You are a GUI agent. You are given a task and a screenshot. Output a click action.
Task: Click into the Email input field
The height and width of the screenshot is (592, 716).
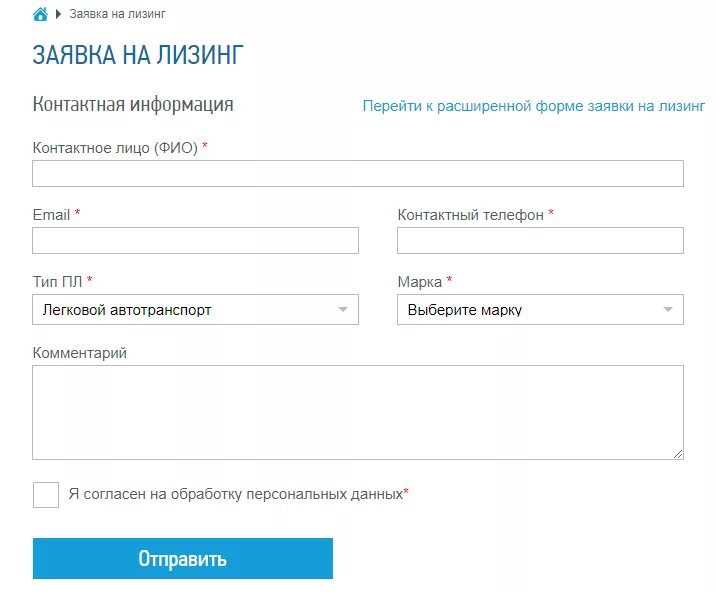click(195, 240)
